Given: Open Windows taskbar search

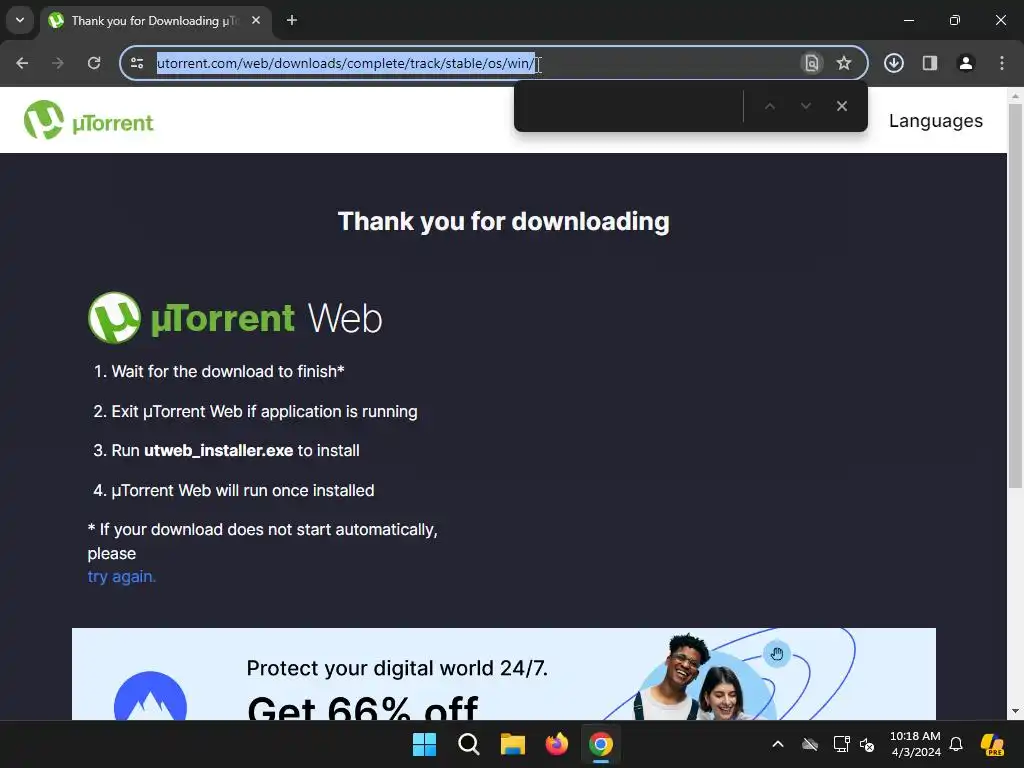Looking at the screenshot, I should tap(468, 744).
